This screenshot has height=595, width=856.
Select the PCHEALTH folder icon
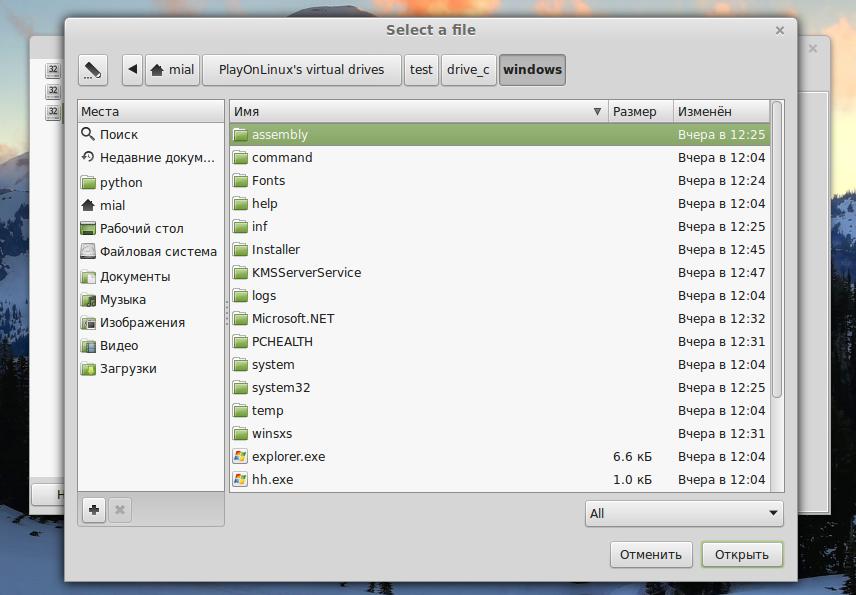[240, 342]
